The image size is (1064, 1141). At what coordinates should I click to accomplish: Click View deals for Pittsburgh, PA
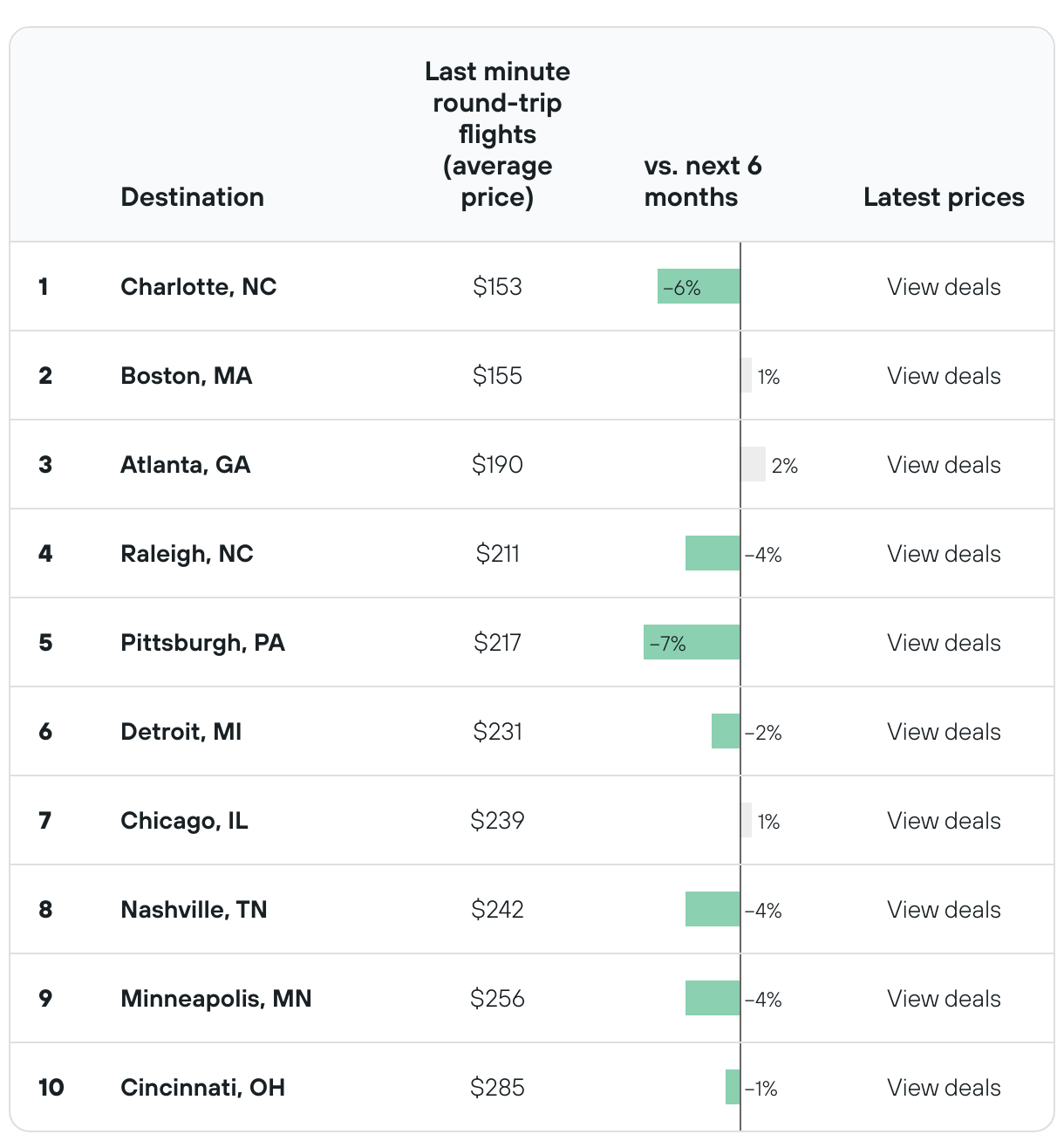(x=944, y=643)
